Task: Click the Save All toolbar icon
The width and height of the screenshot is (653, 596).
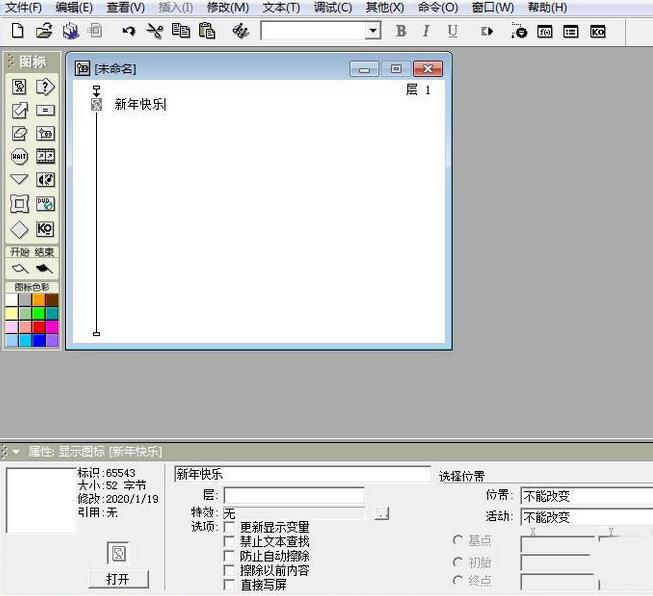Action: (71, 31)
